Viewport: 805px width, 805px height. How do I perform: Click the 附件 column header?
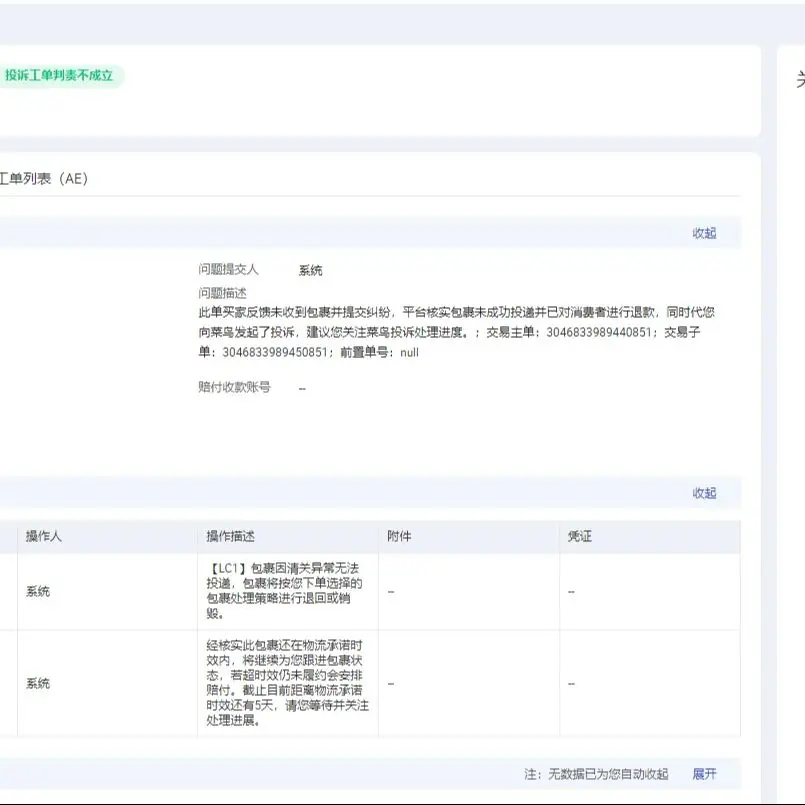(399, 536)
